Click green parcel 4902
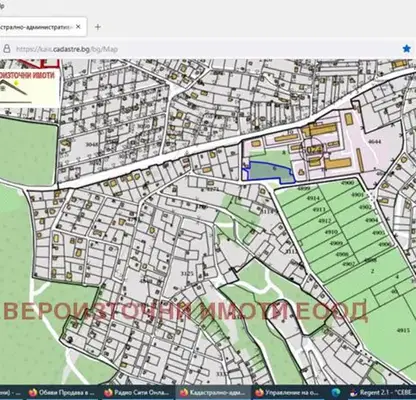Screen dimensions: 416x400 pos(365,207)
